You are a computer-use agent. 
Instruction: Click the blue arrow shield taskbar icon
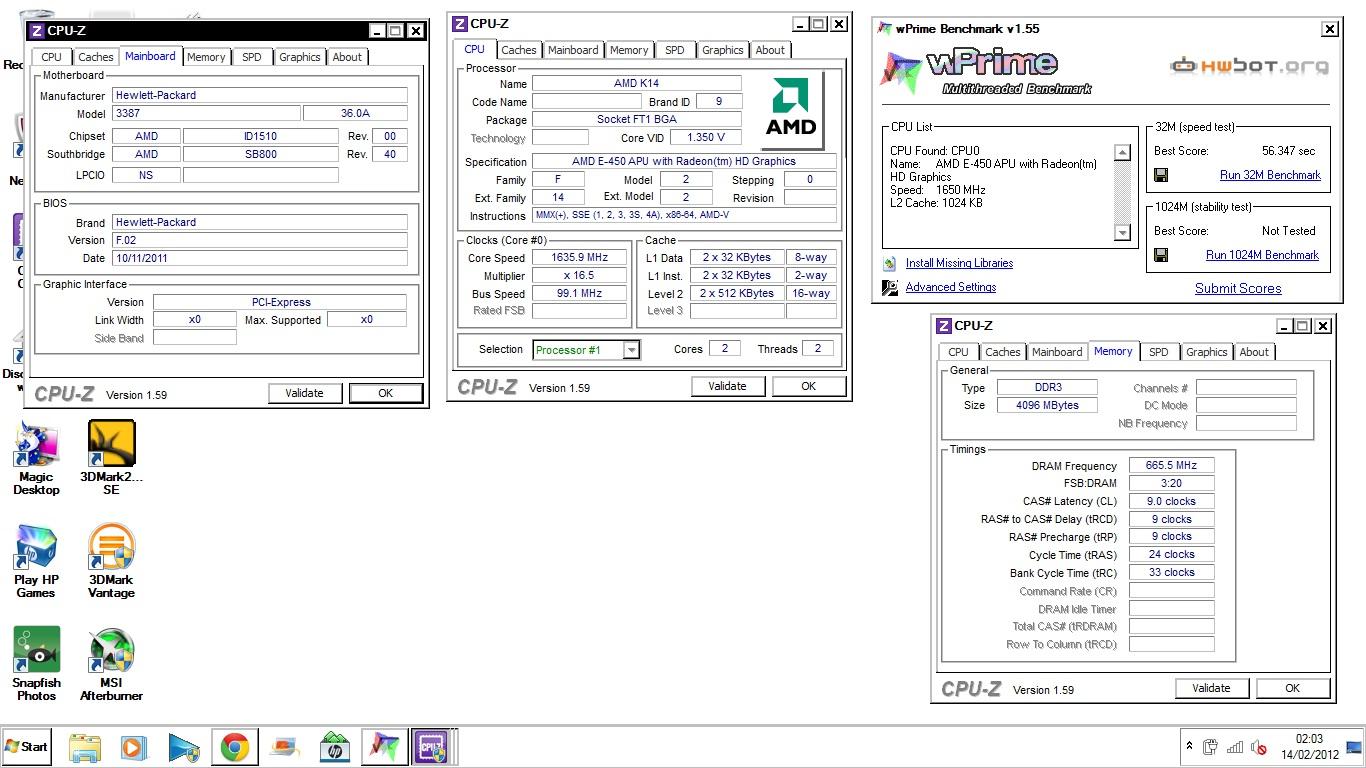(184, 747)
